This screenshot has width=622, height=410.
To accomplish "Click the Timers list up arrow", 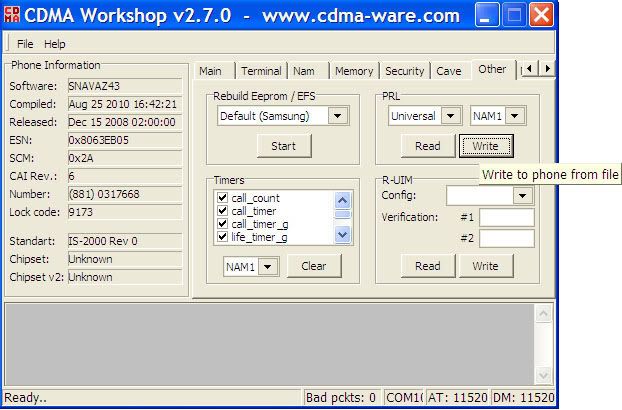I will (342, 200).
